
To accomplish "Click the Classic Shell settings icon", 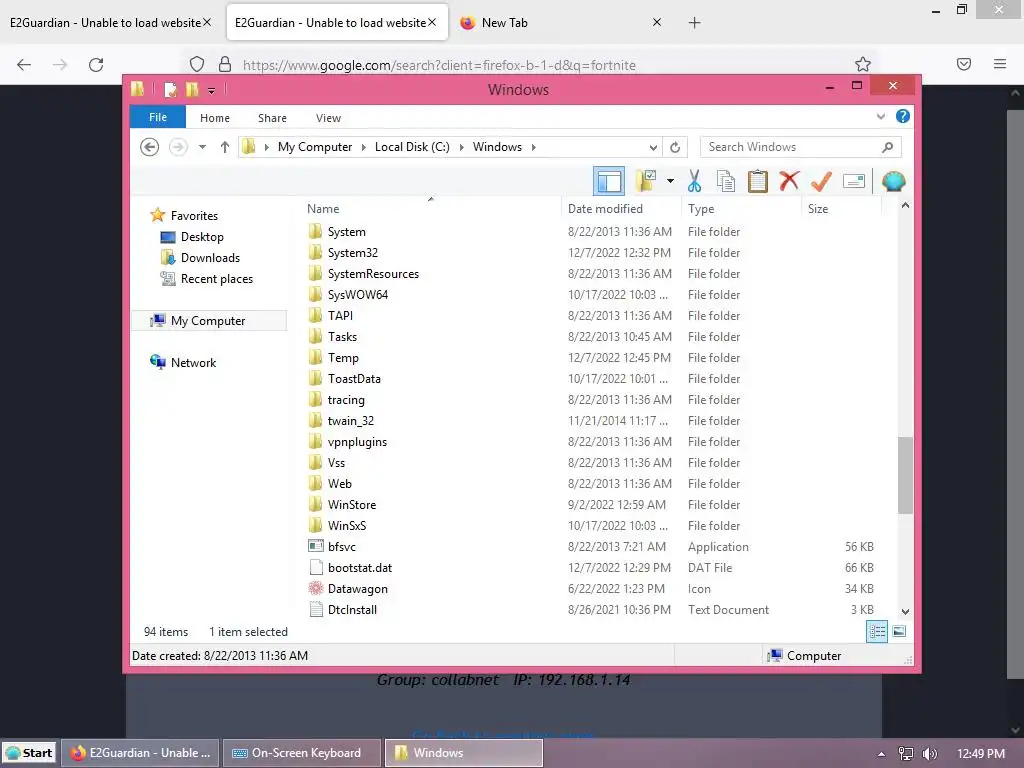I will pyautogui.click(x=893, y=181).
